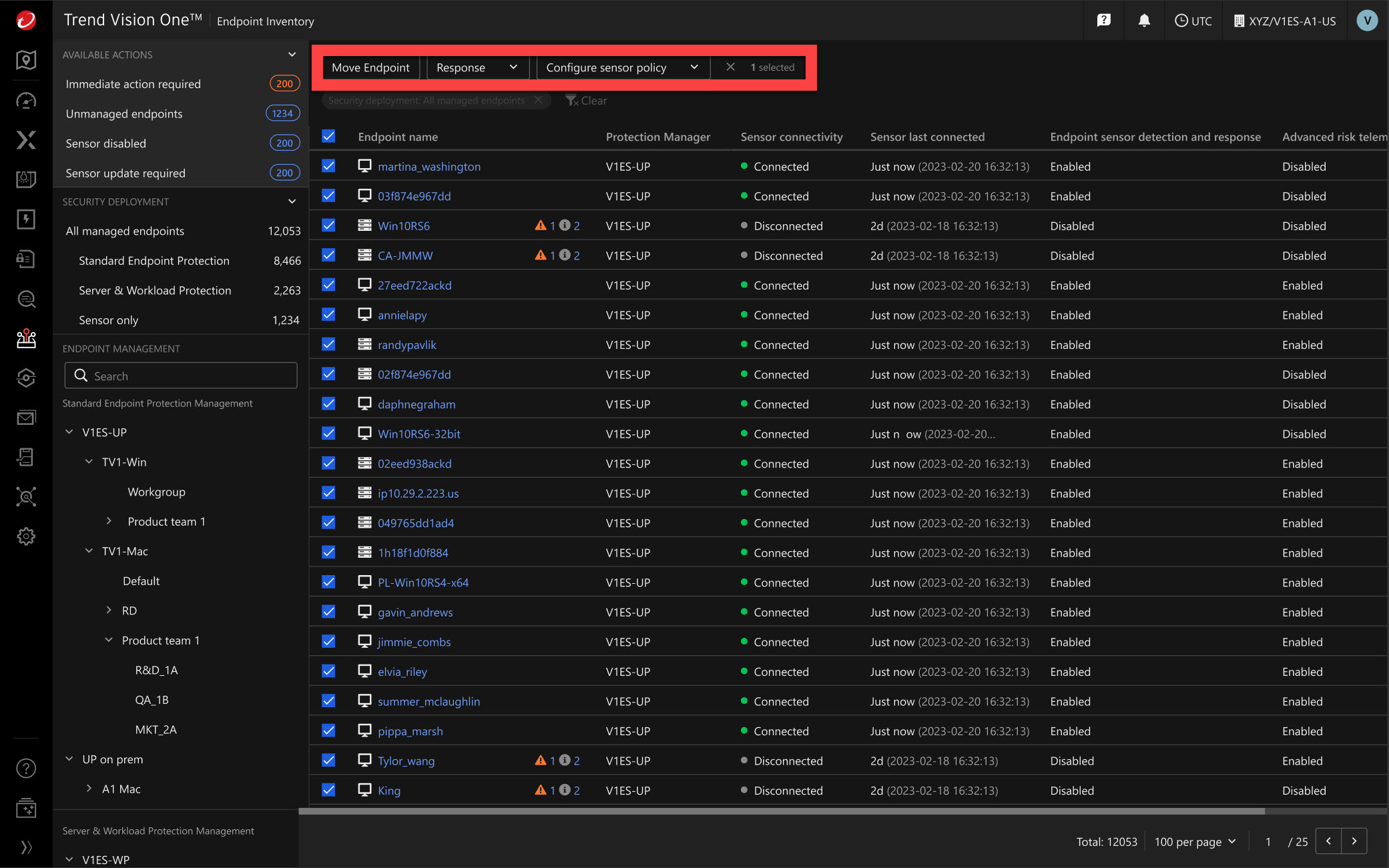Image resolution: width=1389 pixels, height=868 pixels.
Task: Click the horizontal table scrollbar
Action: [781, 811]
